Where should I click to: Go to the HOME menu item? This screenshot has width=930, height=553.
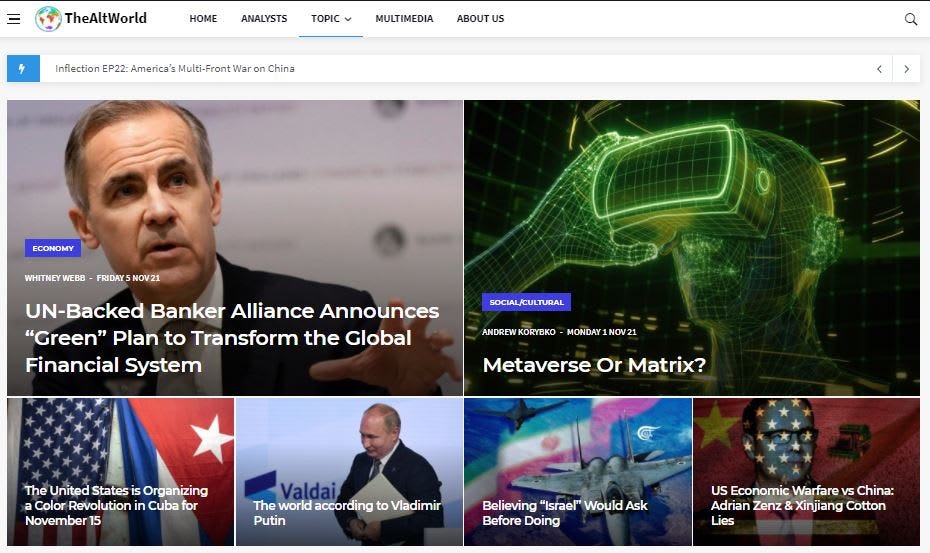203,19
